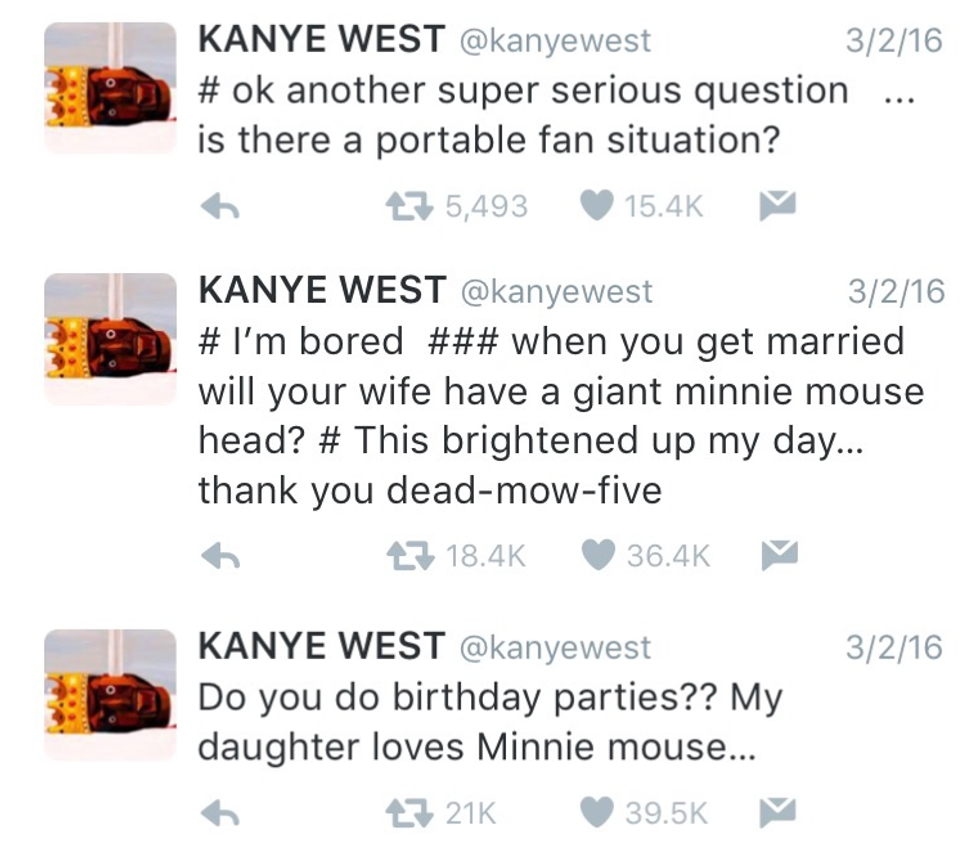Open profile picture on birthday parties tweet

tap(110, 694)
